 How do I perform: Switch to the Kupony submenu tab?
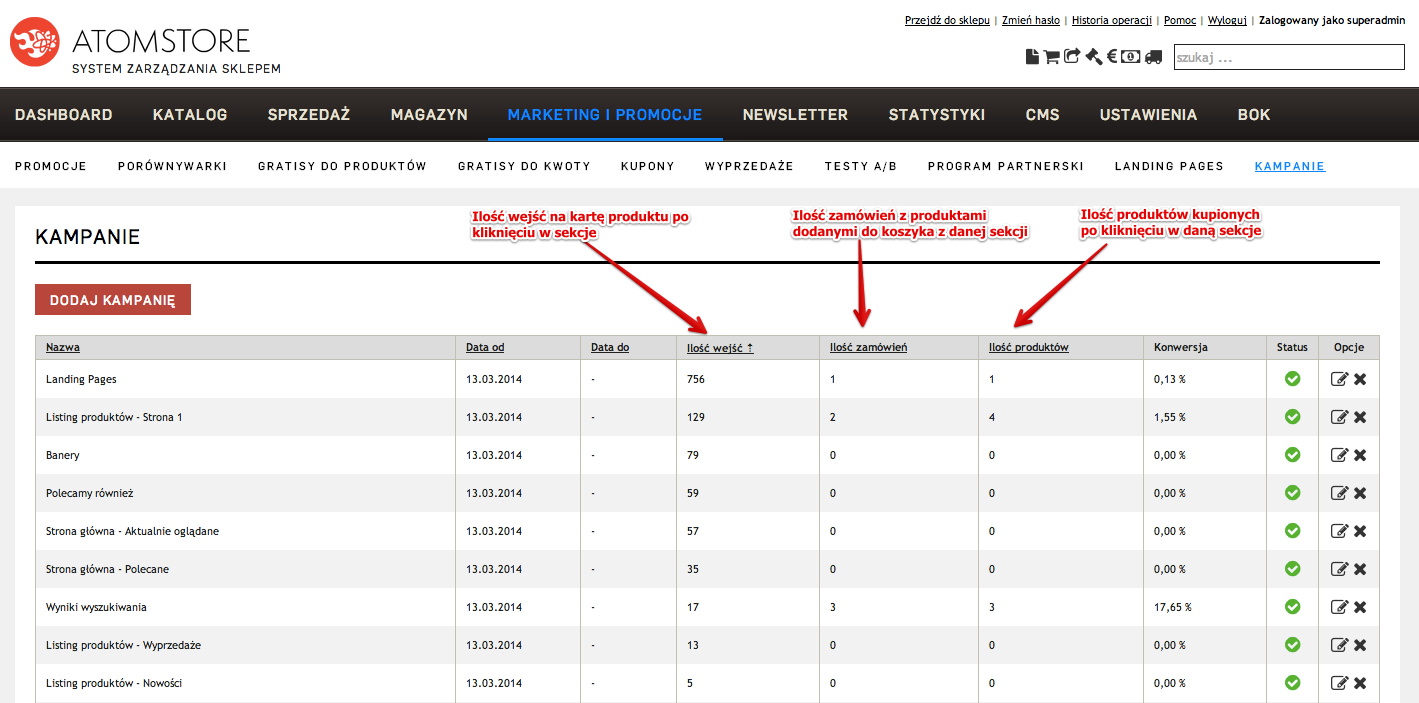(647, 166)
